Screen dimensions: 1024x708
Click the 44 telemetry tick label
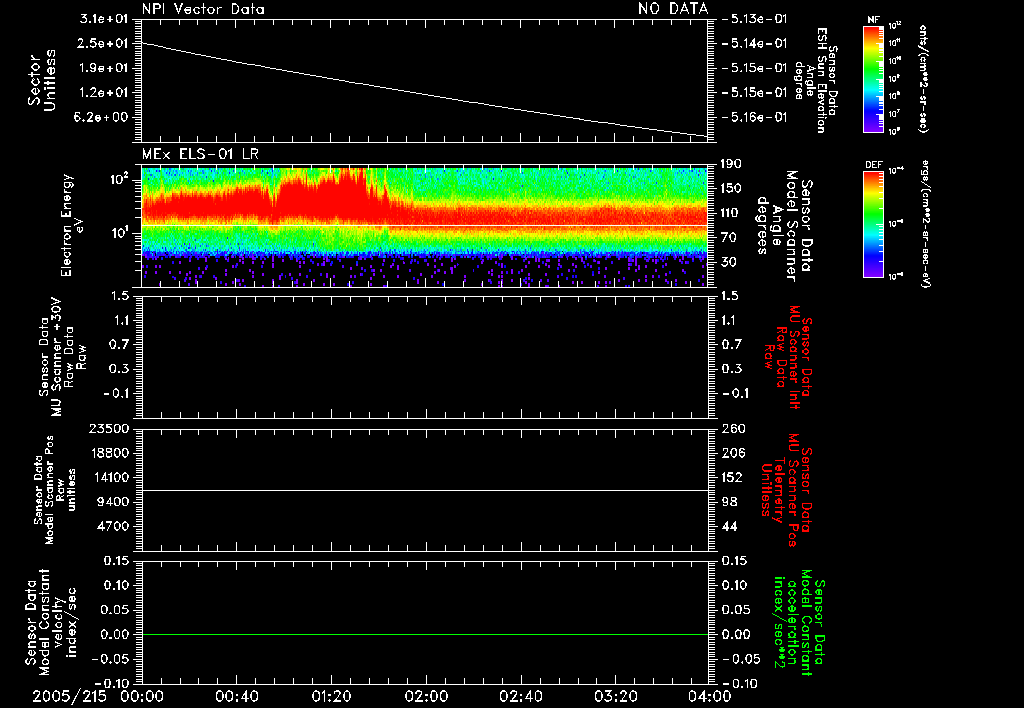tap(729, 526)
